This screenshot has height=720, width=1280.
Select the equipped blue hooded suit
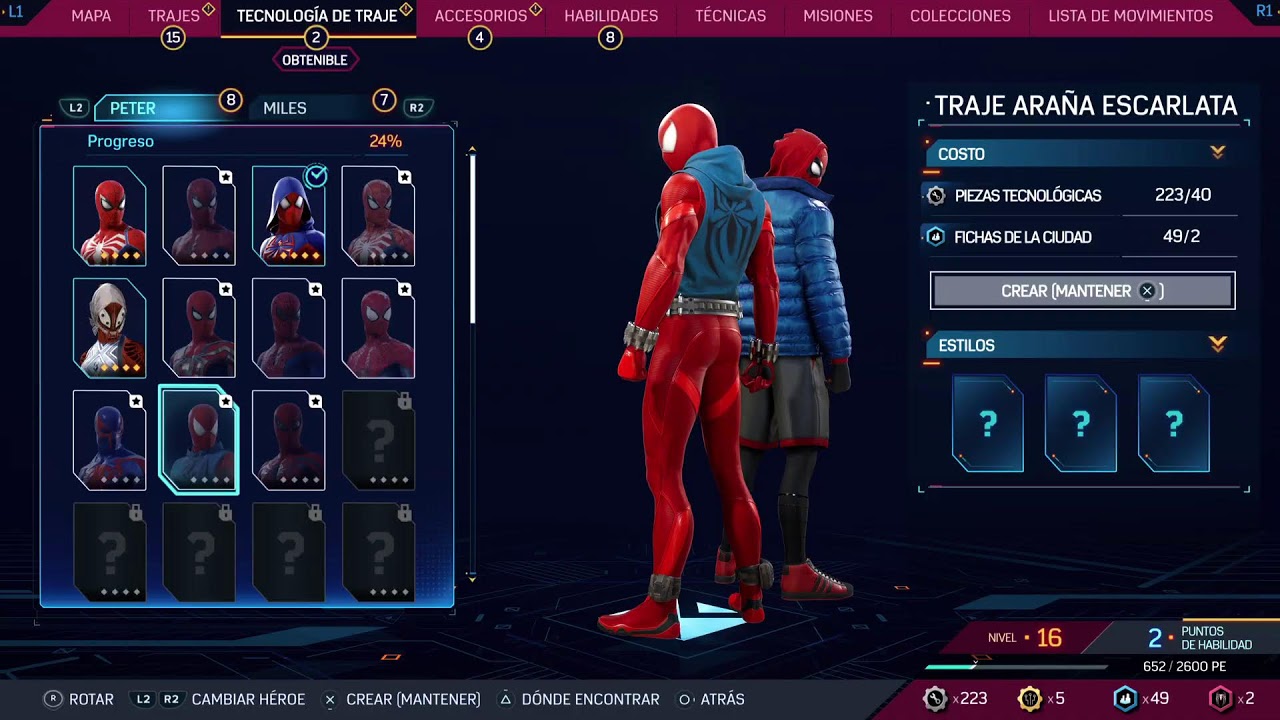[289, 216]
